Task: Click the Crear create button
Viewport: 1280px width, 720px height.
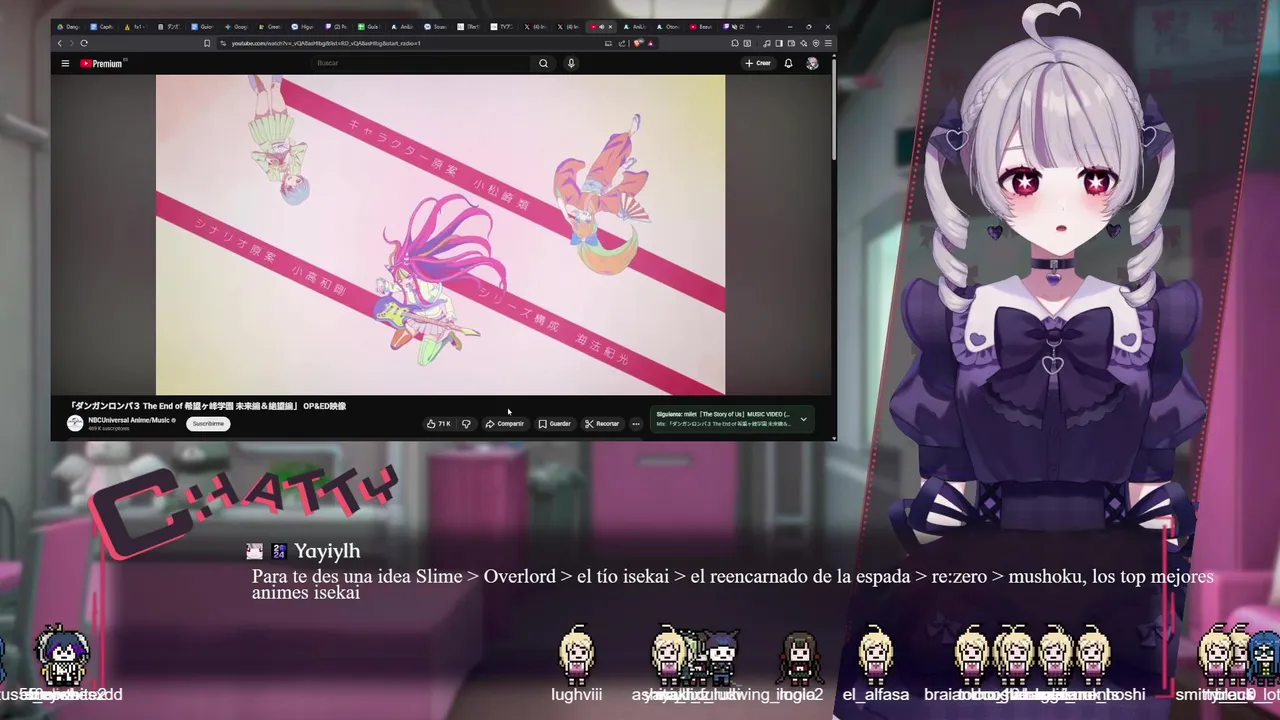Action: coord(758,63)
